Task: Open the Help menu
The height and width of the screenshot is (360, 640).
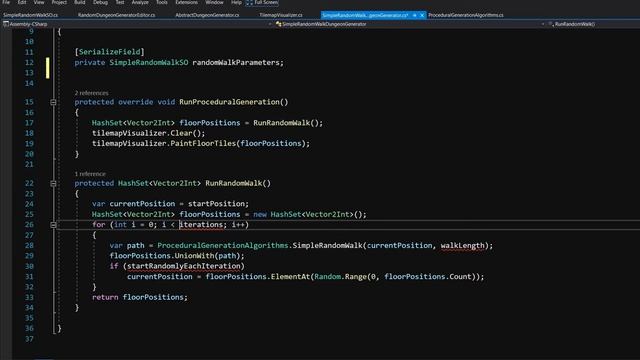Action: [236, 2]
